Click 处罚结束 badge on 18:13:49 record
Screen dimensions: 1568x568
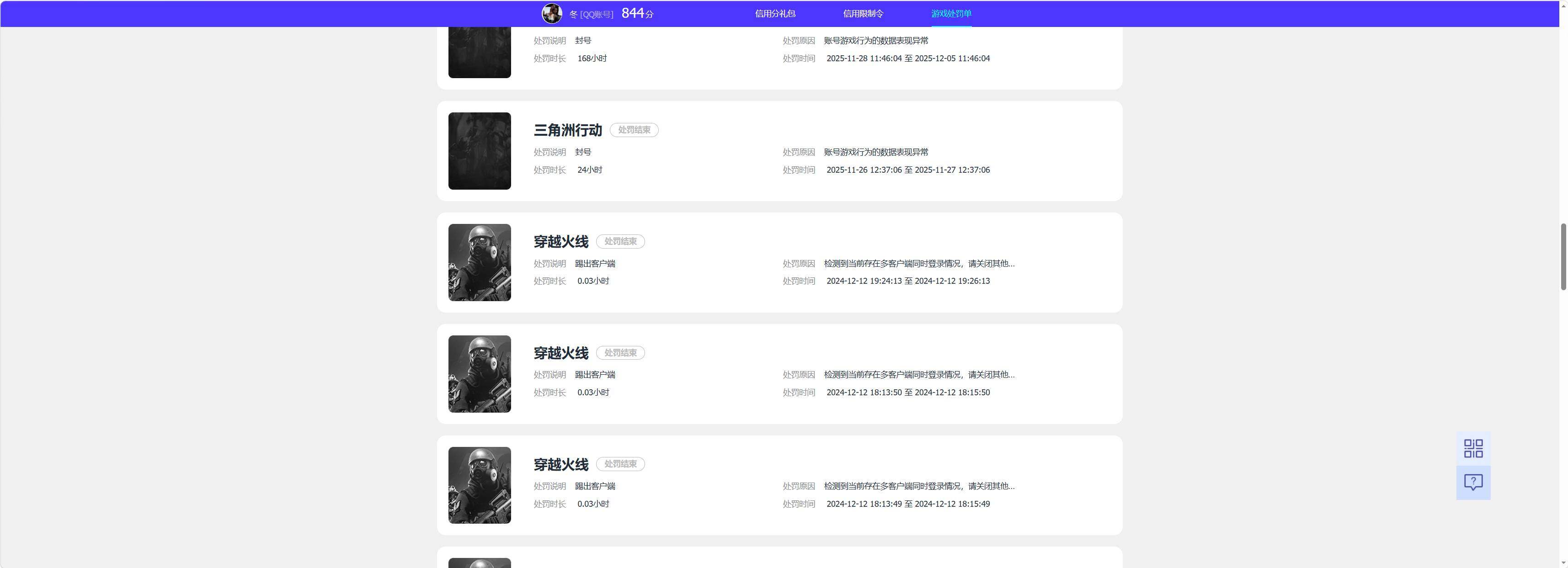[x=620, y=464]
